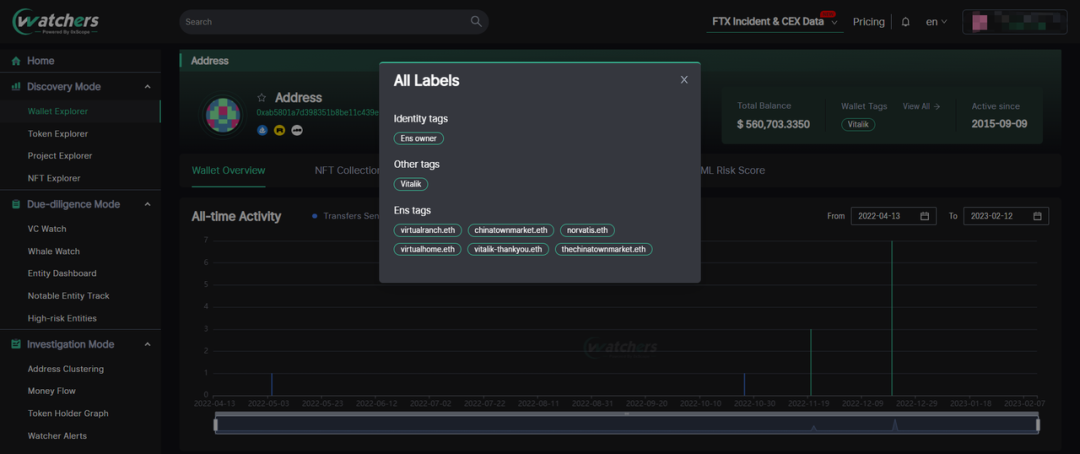Click the Ens owner identity tag
This screenshot has width=1080, height=454.
click(419, 138)
